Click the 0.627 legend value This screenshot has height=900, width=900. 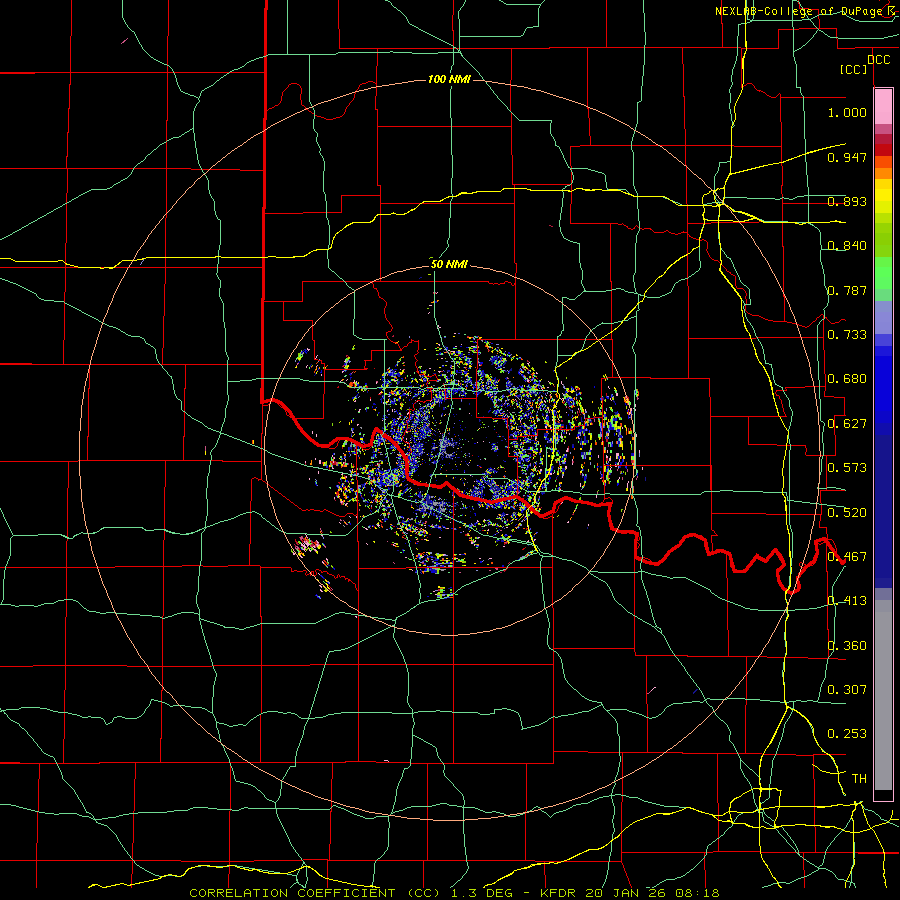tap(847, 424)
